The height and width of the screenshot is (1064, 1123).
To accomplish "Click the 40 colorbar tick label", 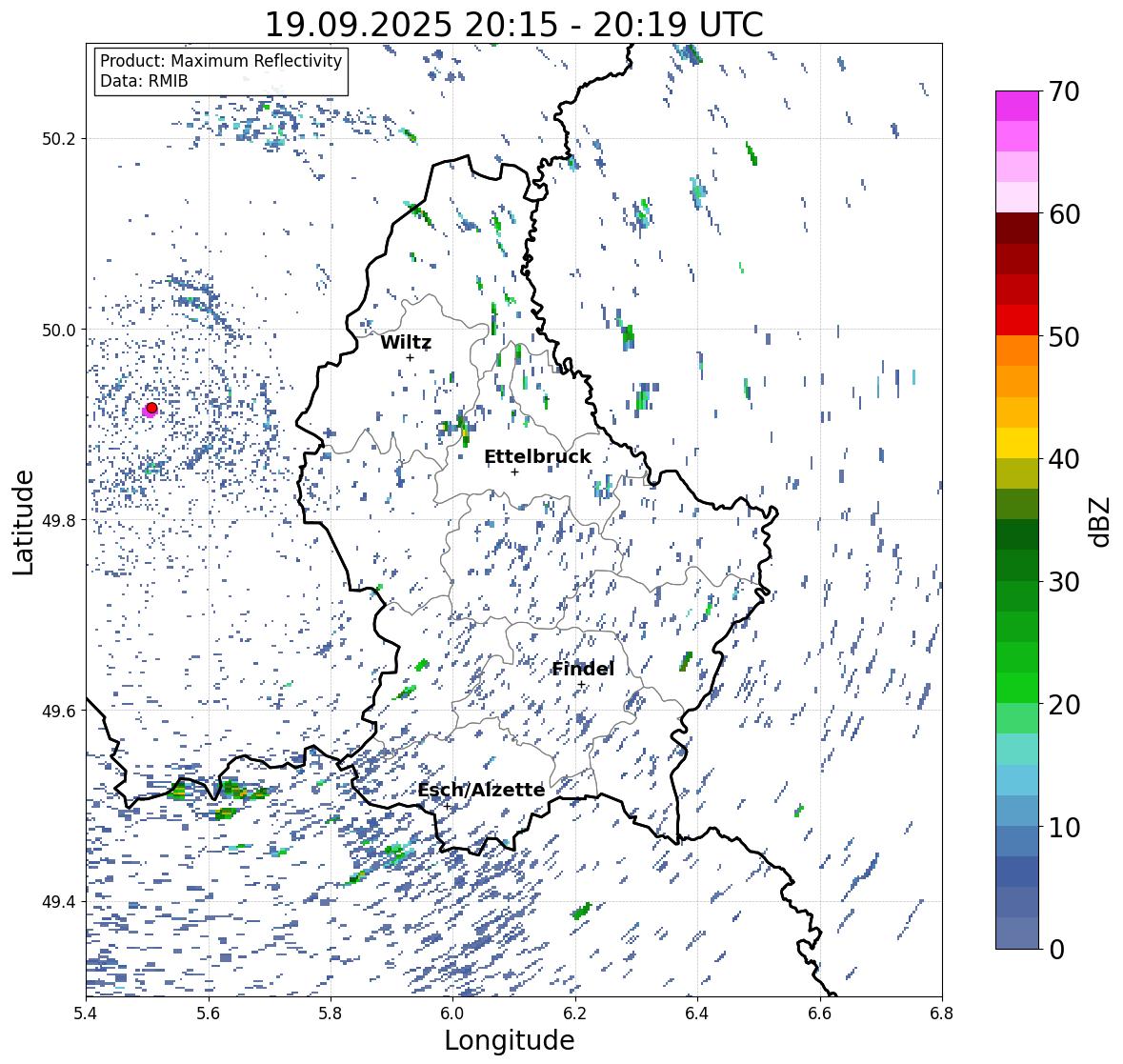I will click(1064, 459).
